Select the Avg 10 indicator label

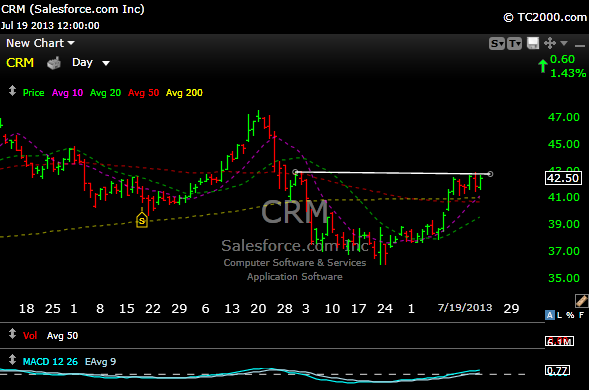(67, 93)
